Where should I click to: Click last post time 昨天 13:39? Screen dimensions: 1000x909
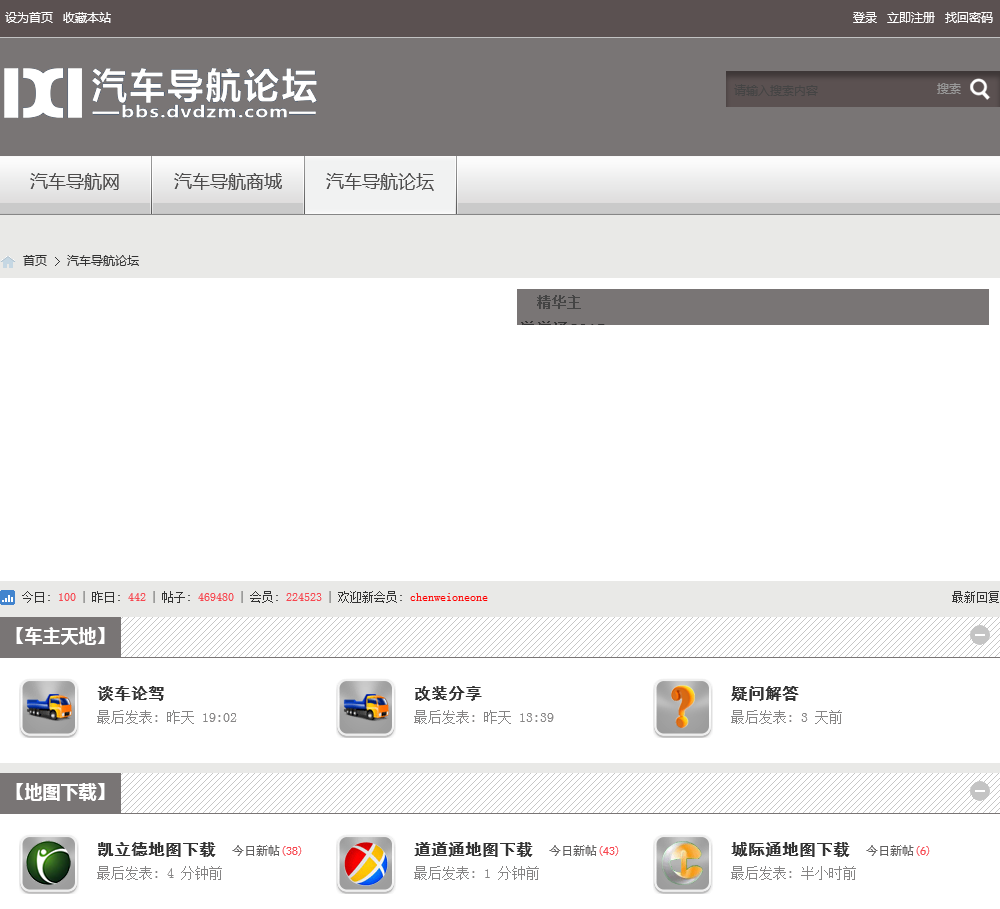[518, 718]
